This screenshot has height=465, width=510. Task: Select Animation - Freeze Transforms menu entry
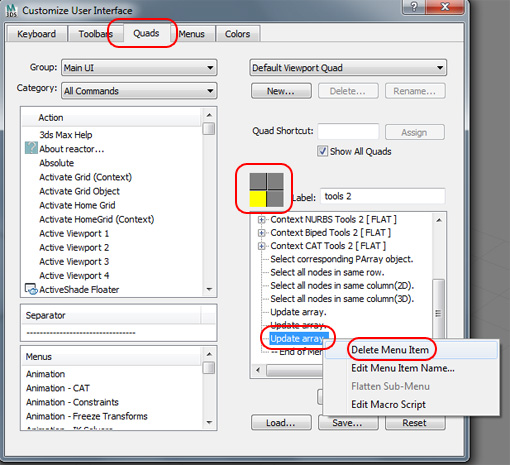pyautogui.click(x=87, y=416)
